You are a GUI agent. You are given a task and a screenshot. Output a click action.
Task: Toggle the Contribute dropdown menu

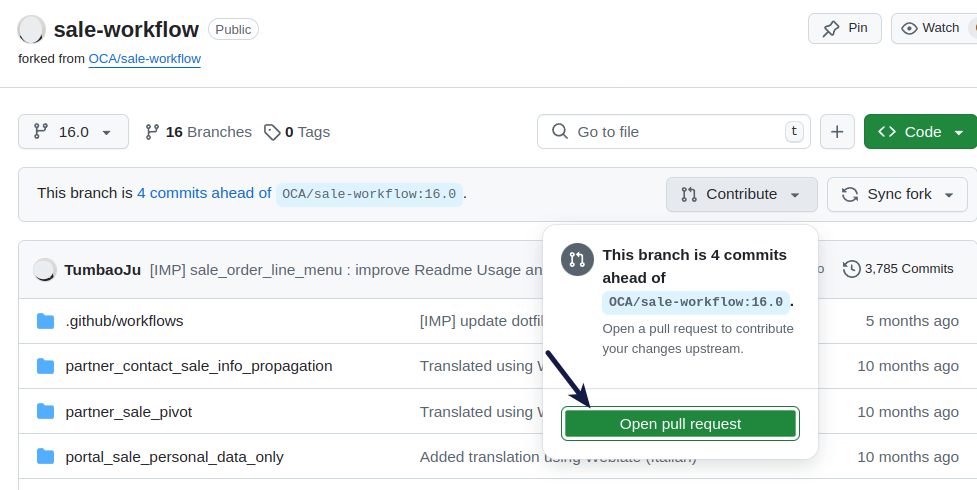(x=741, y=194)
